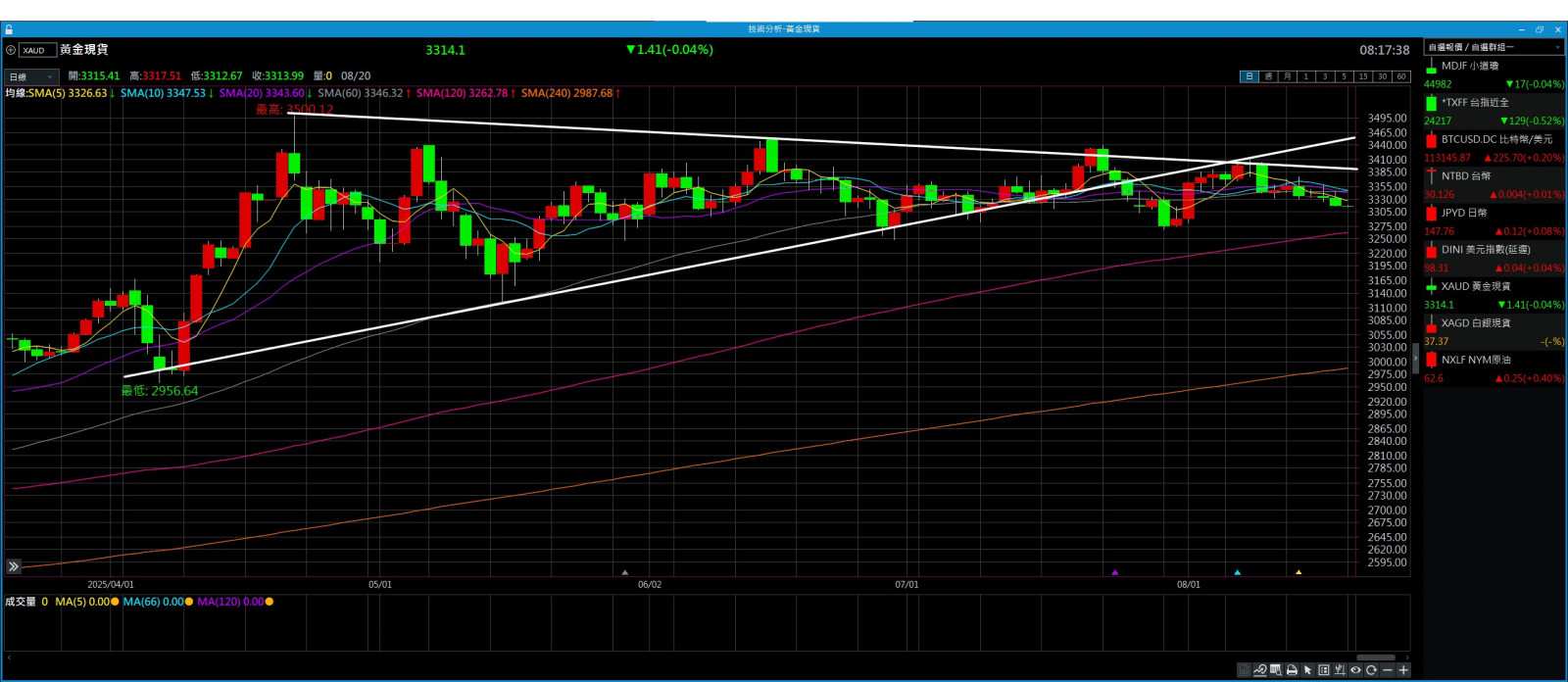Click the horizontal scrollbar thumb below the chart
This screenshot has height=682, width=1568.
tap(1376, 658)
